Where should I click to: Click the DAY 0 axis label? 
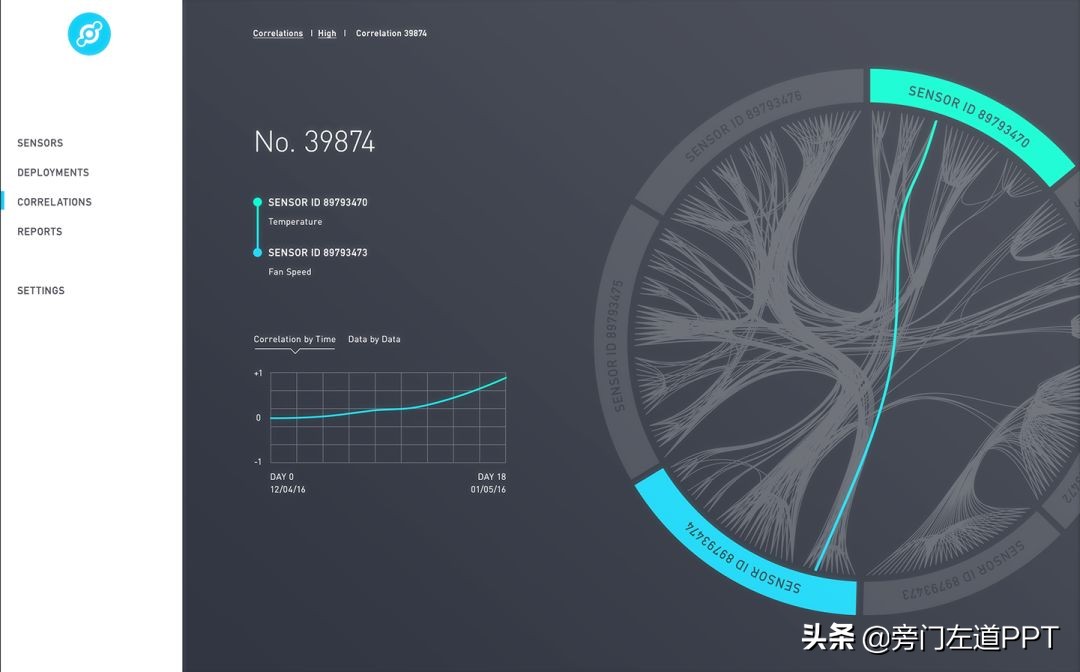point(282,476)
